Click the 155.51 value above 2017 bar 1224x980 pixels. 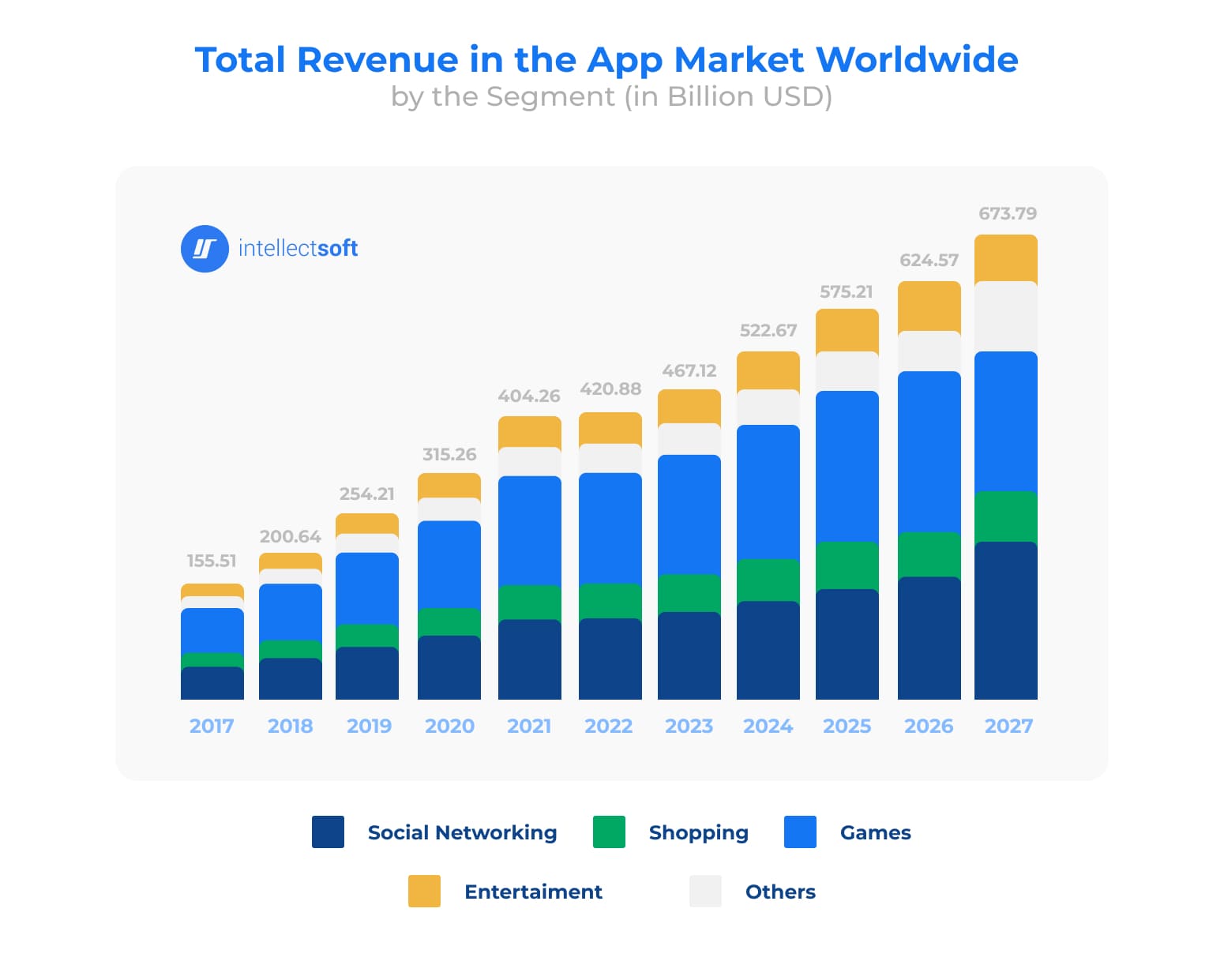click(x=212, y=559)
